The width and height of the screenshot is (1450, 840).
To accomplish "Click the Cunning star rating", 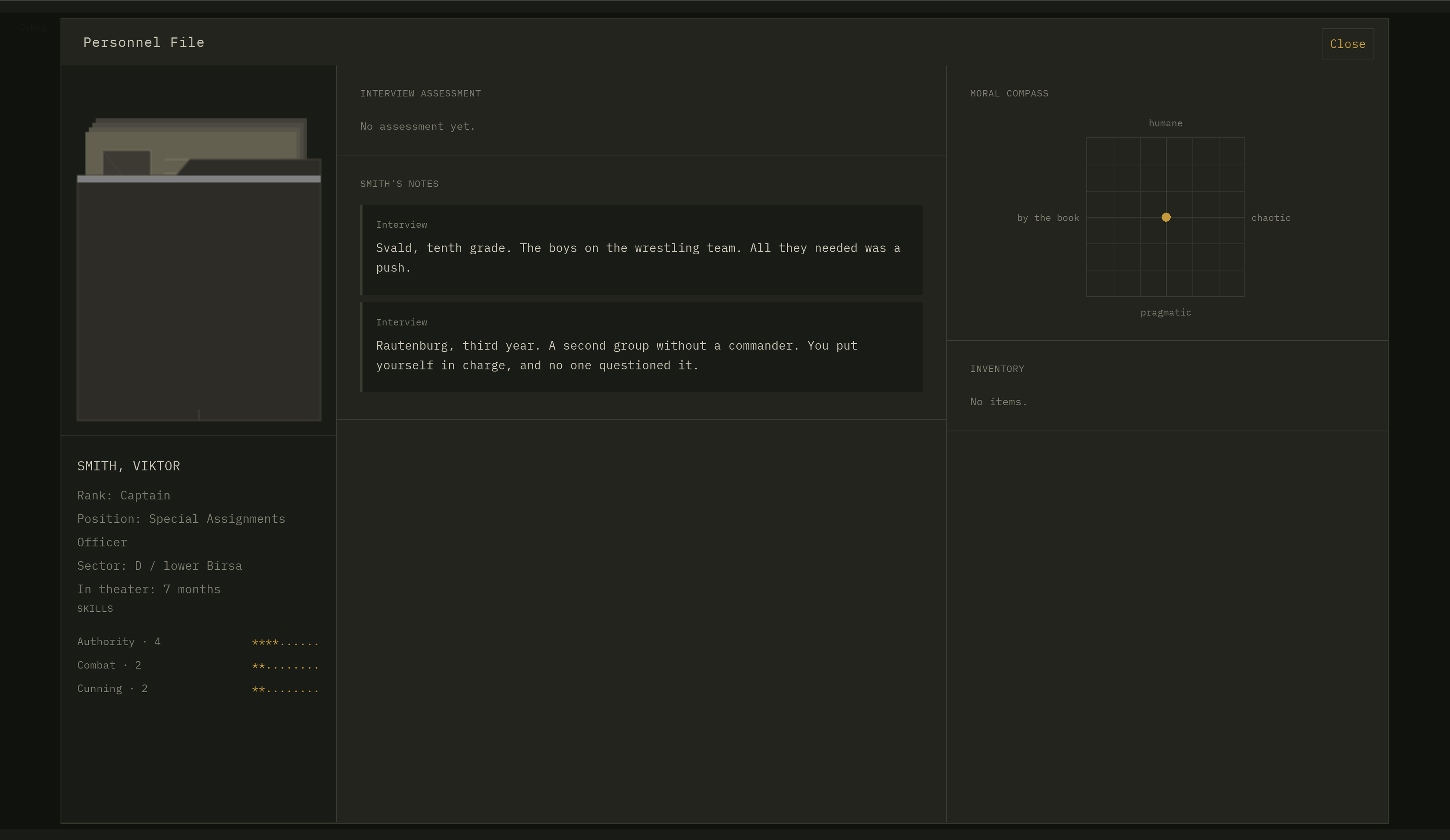I will point(285,689).
